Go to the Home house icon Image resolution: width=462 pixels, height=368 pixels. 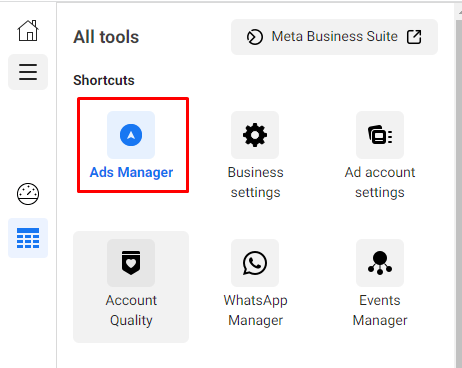coord(28,31)
